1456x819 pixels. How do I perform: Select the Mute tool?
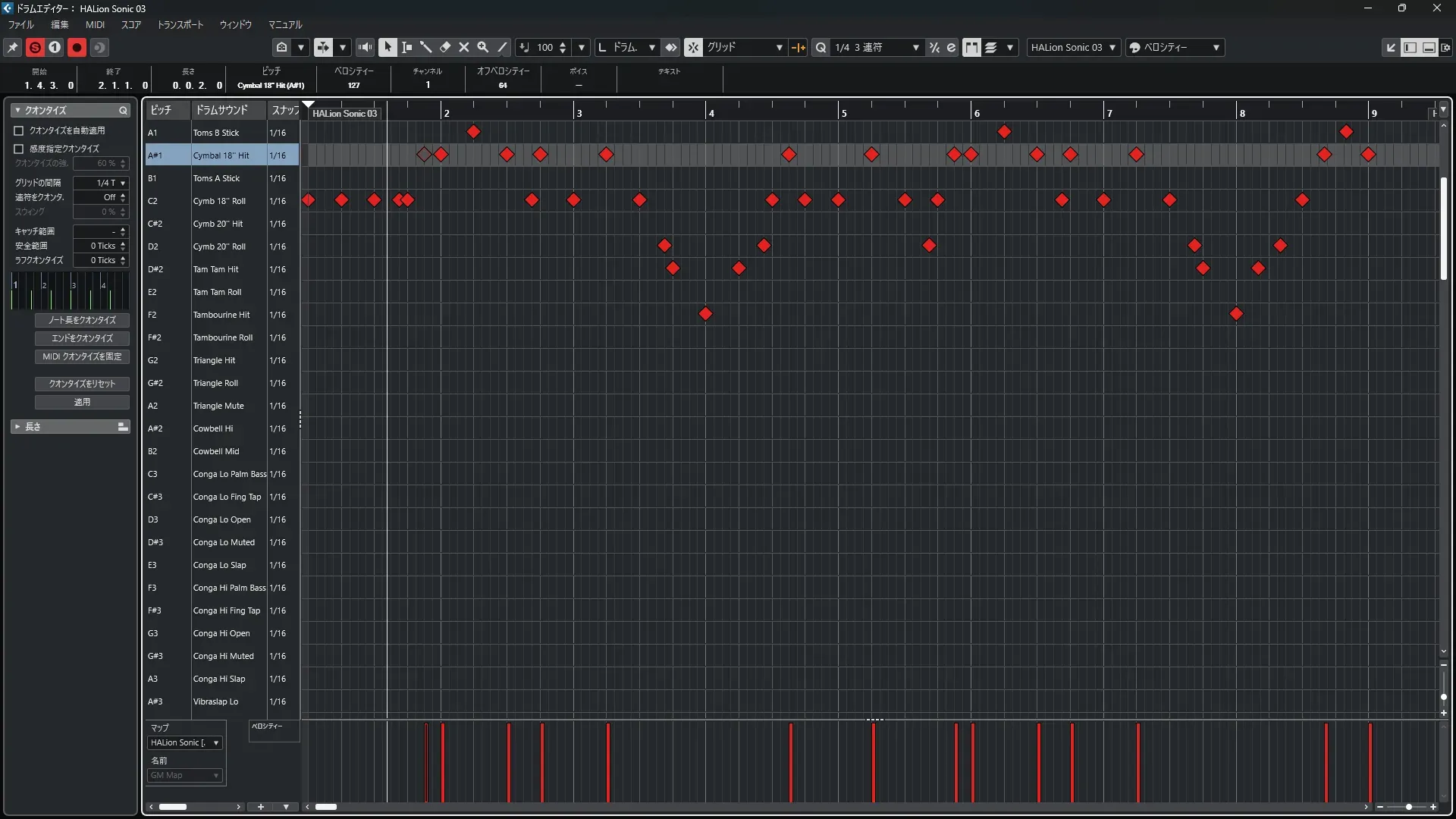click(464, 47)
